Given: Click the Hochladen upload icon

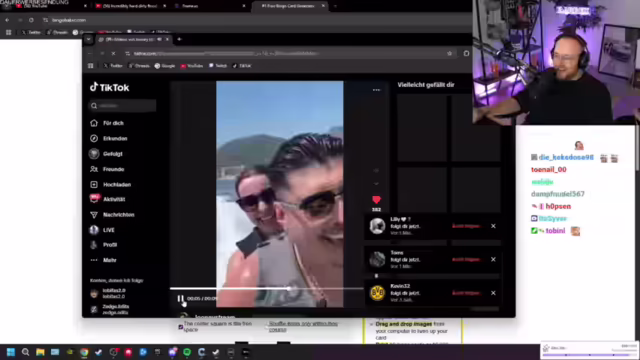Looking at the screenshot, I should point(94,184).
